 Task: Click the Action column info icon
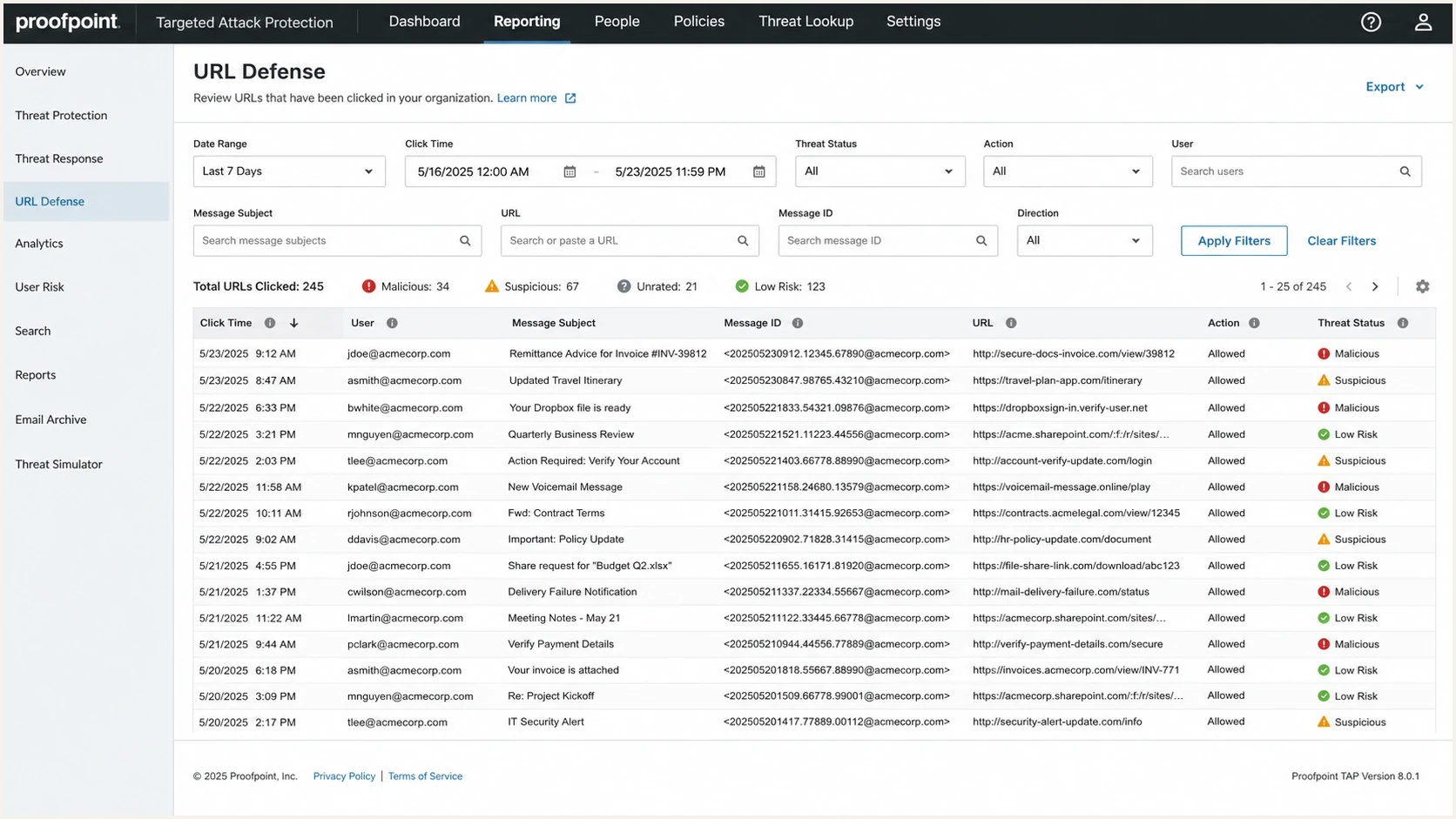tap(1254, 323)
